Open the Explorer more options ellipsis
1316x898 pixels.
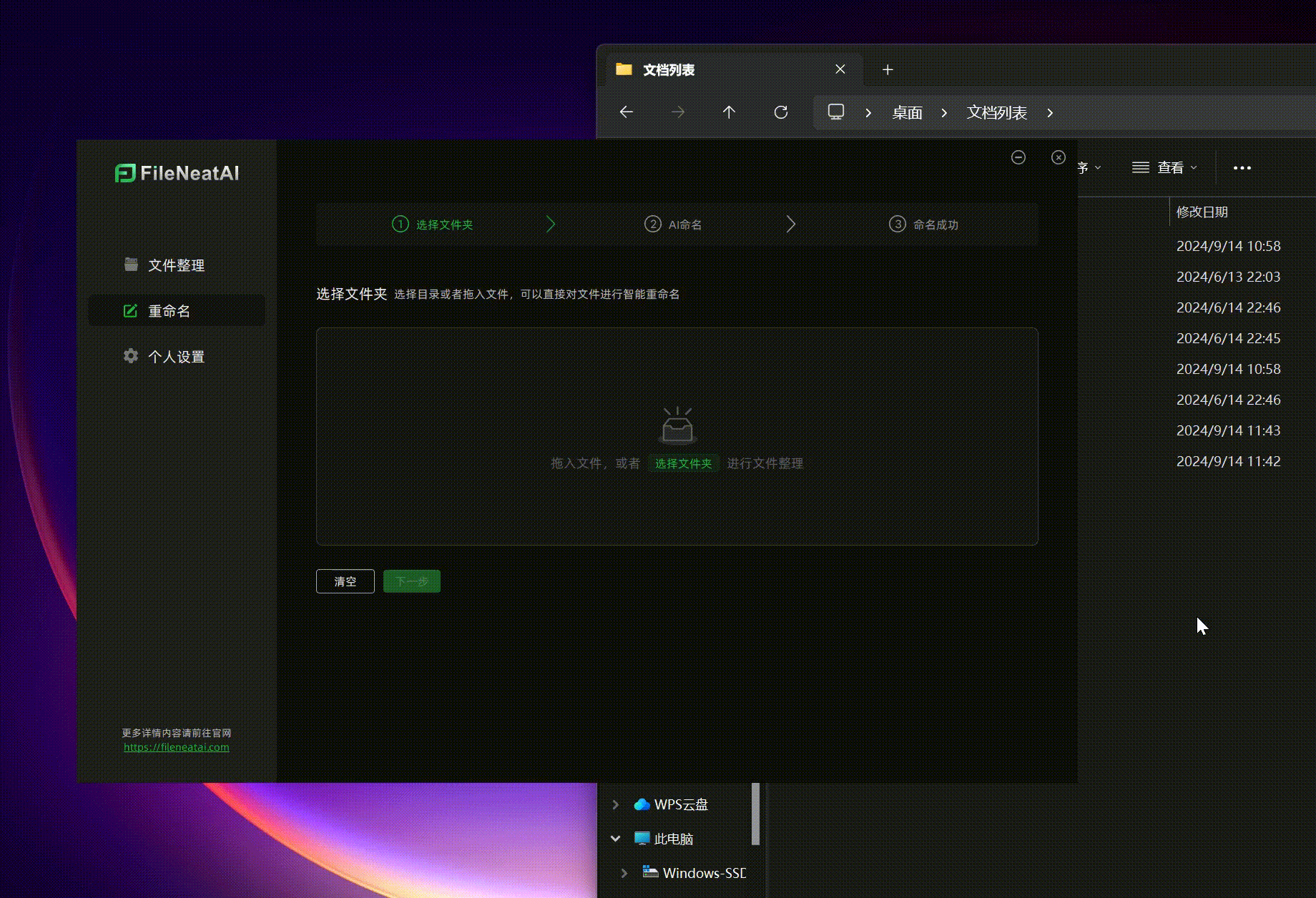click(x=1242, y=168)
